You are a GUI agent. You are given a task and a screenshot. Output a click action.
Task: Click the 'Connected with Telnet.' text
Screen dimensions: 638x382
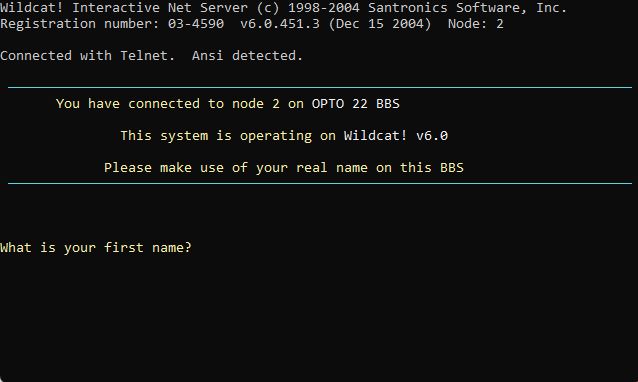pyautogui.click(x=87, y=55)
